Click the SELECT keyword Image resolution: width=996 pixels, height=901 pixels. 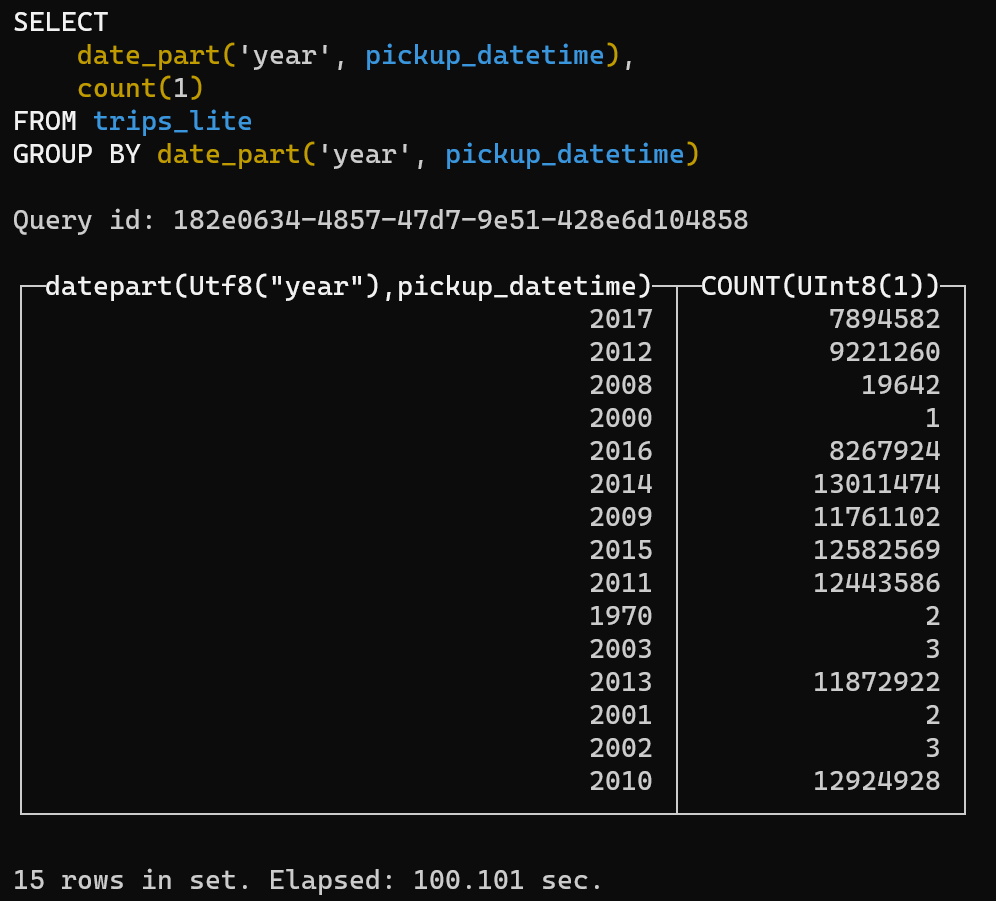tap(61, 23)
